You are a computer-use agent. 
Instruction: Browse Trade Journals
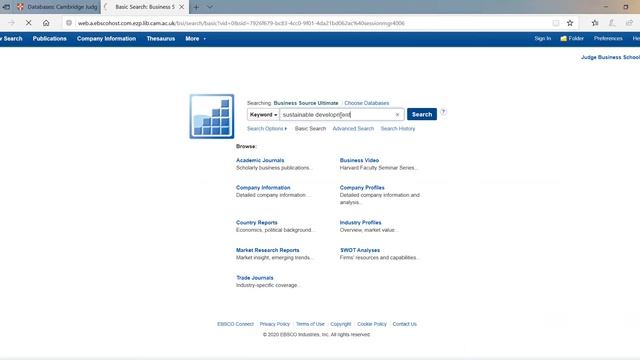pos(255,278)
